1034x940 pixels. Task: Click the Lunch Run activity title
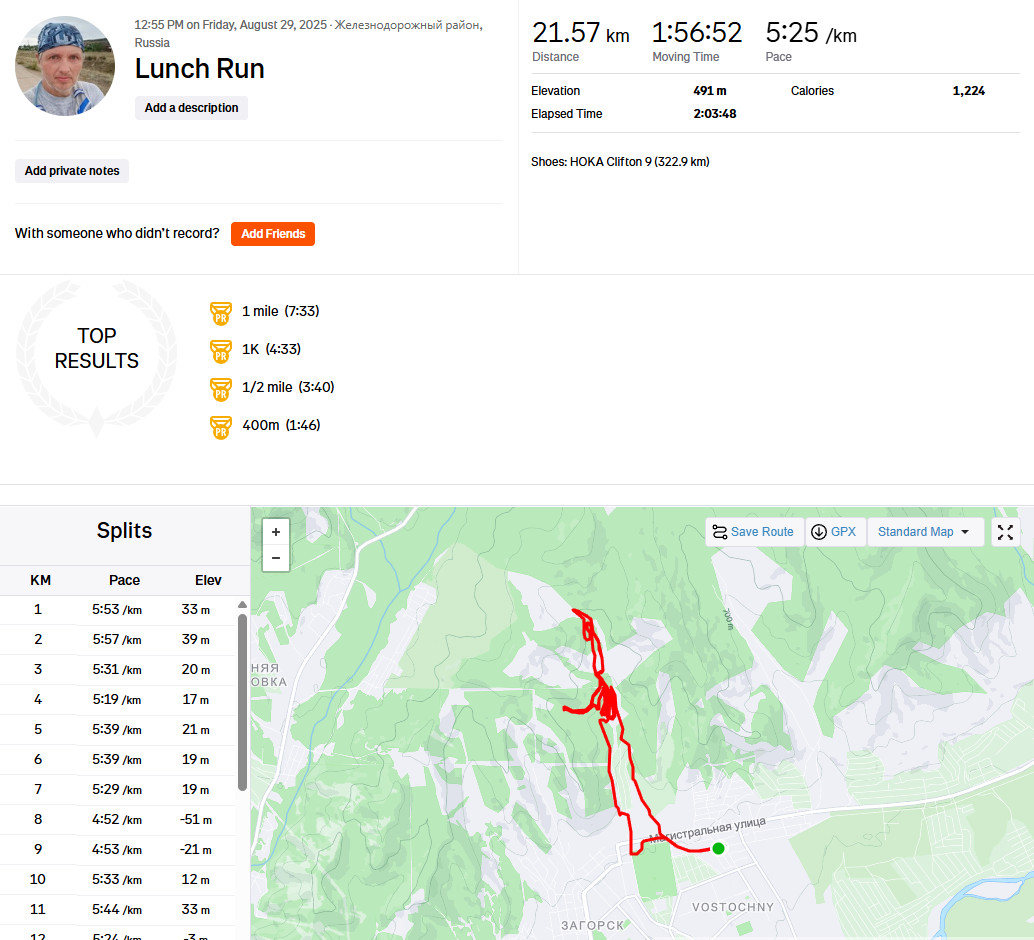pyautogui.click(x=199, y=69)
